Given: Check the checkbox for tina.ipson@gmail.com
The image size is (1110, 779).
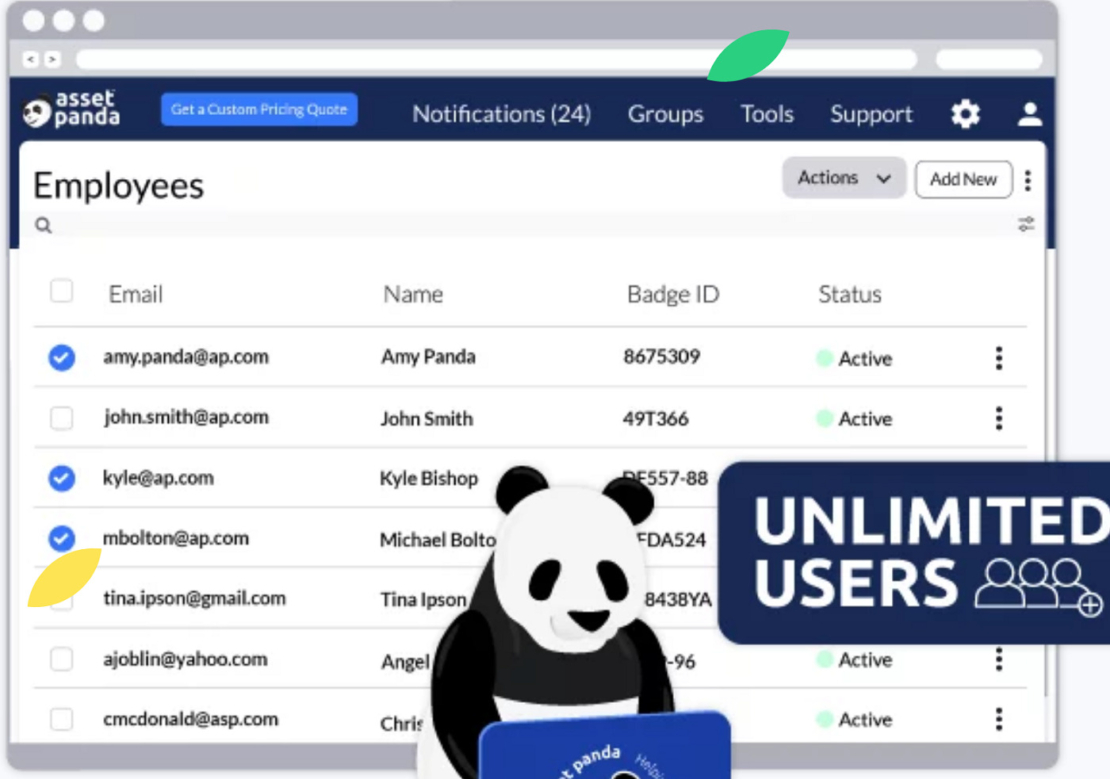Looking at the screenshot, I should (61, 598).
